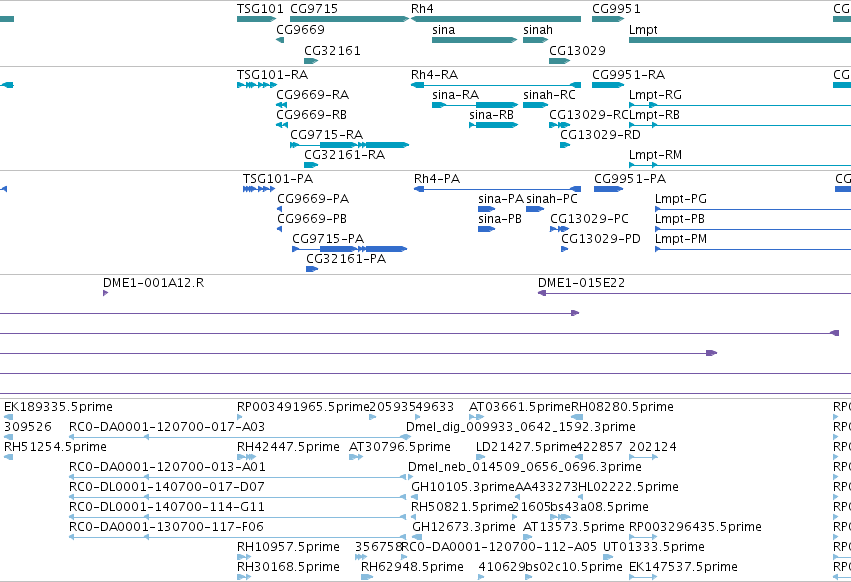The height and width of the screenshot is (582, 851).
Task: Click the DME1-001A12.R clone marker
Action: pos(105,293)
